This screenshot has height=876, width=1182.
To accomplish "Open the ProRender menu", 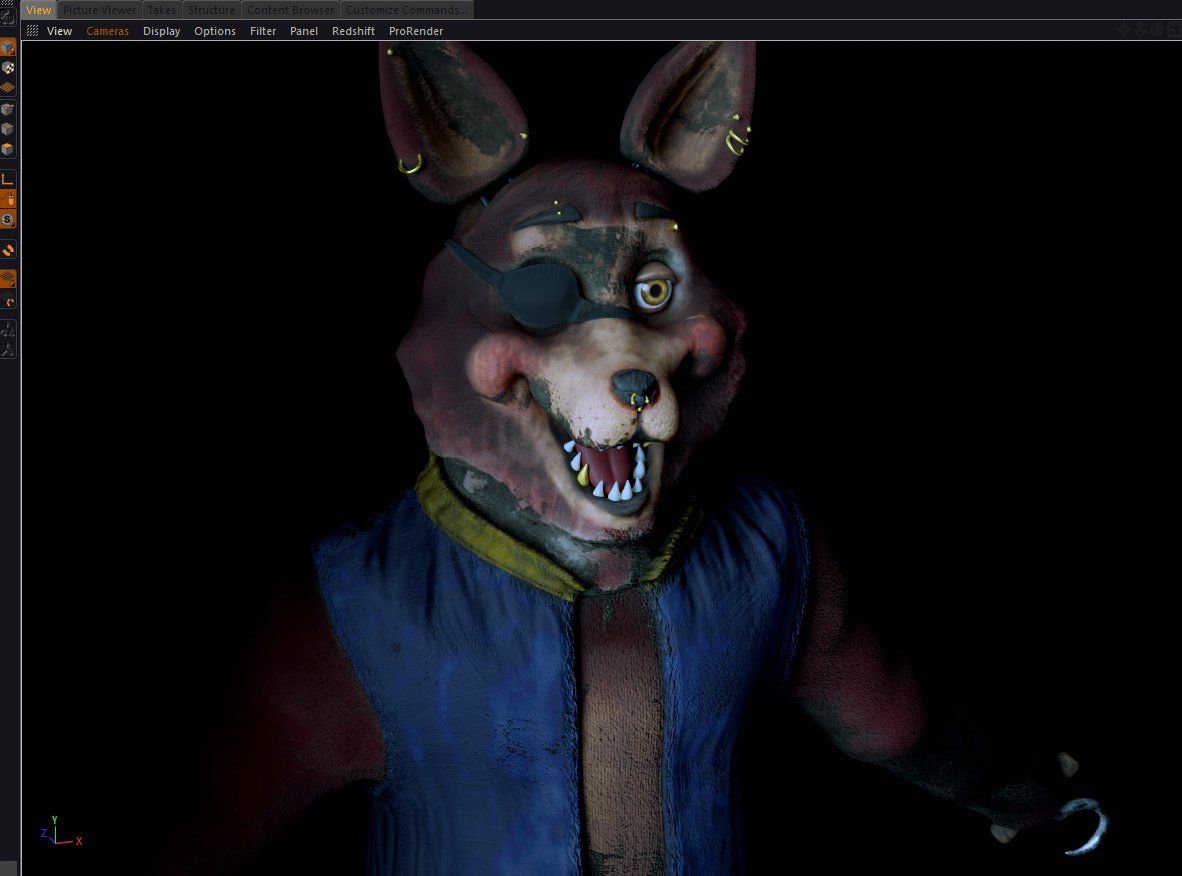I will pyautogui.click(x=415, y=31).
